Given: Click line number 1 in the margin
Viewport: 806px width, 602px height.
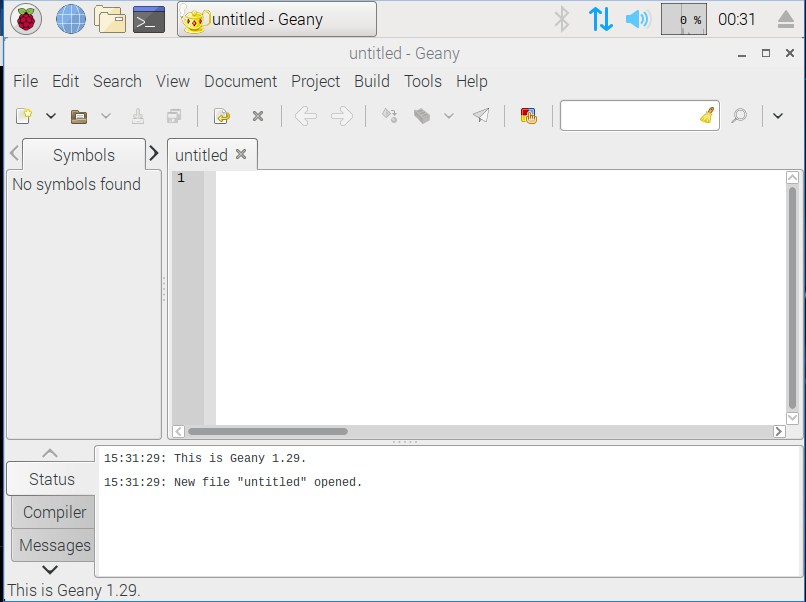Looking at the screenshot, I should point(181,178).
